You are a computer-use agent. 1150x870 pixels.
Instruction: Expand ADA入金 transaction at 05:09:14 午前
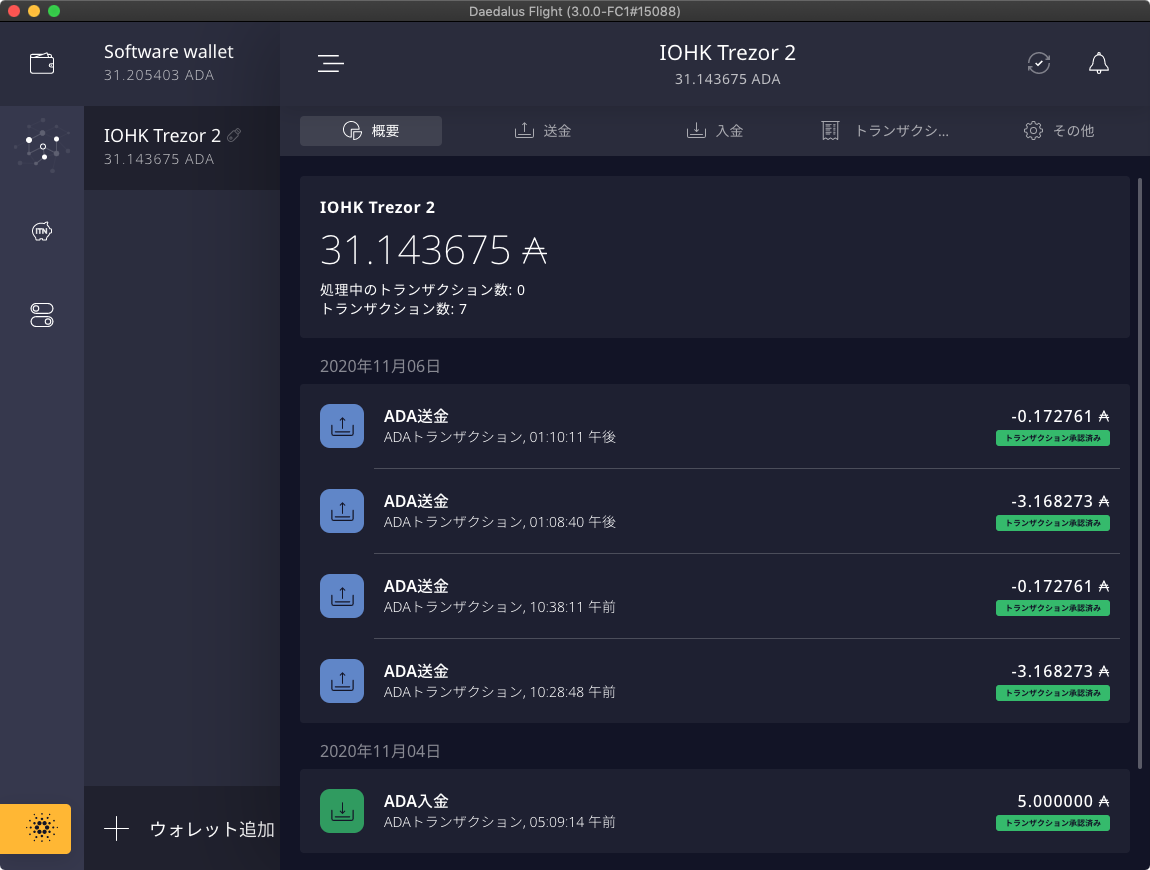coord(714,811)
